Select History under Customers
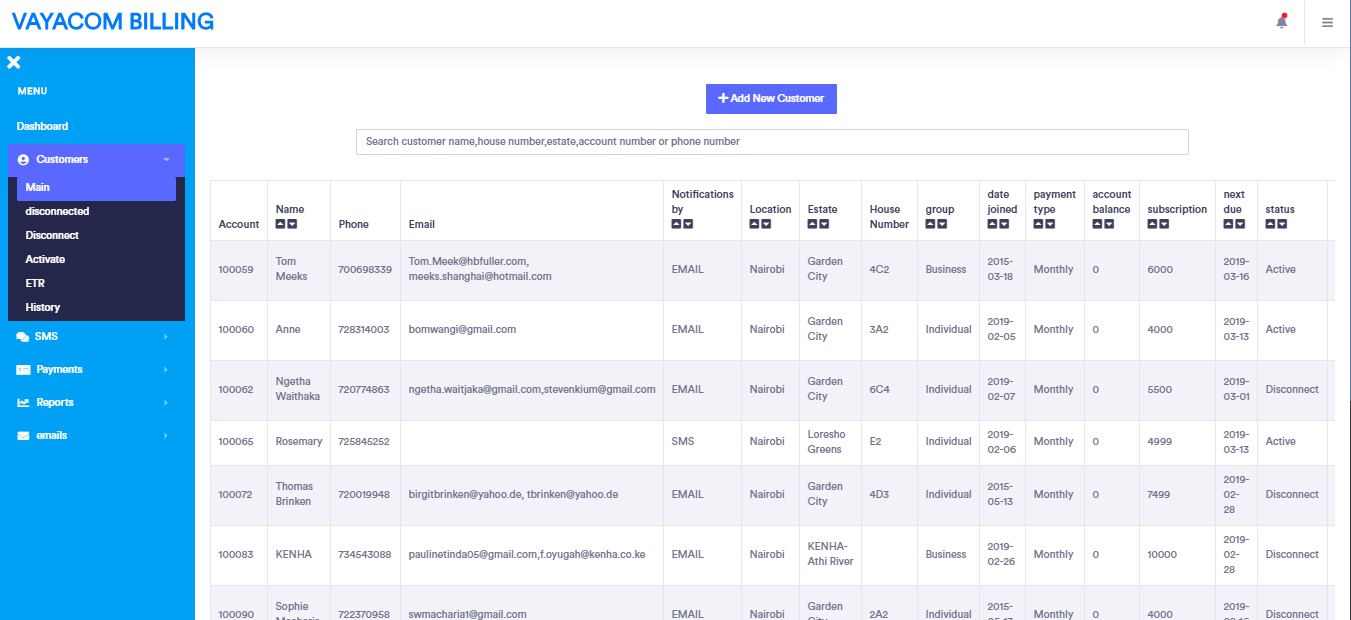 click(x=43, y=307)
